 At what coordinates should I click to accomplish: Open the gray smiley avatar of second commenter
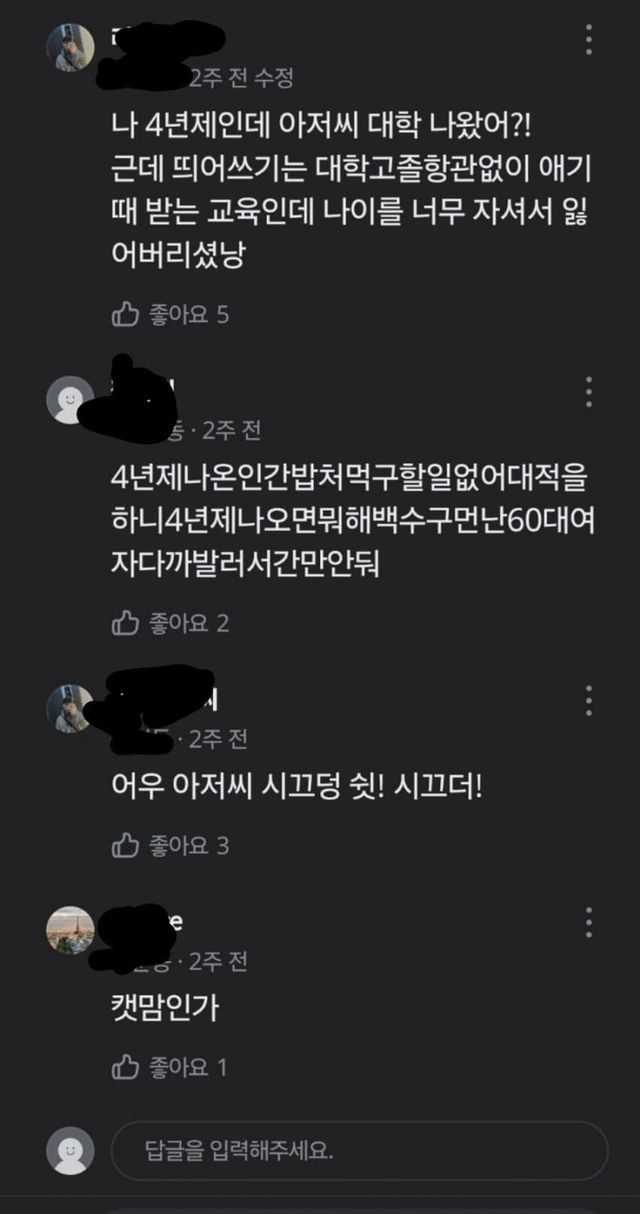click(70, 400)
